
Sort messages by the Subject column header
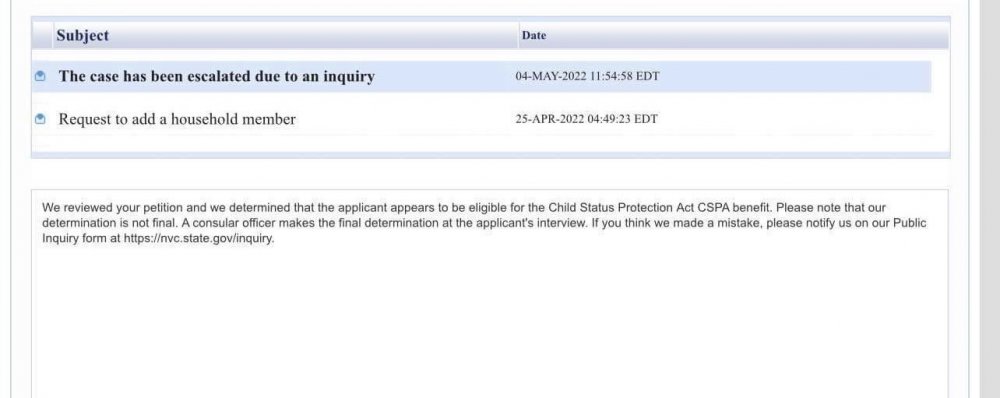click(82, 36)
